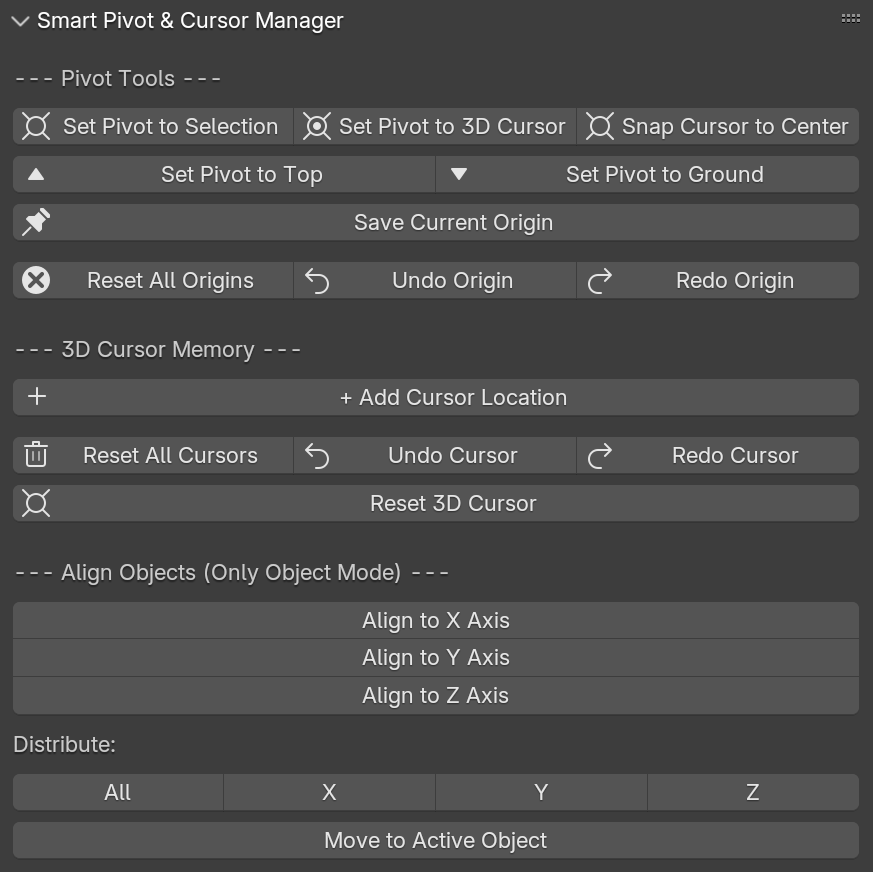Select the 3D cursor icon beside Set Pivot to 3D Cursor
The image size is (873, 872).
(x=320, y=126)
